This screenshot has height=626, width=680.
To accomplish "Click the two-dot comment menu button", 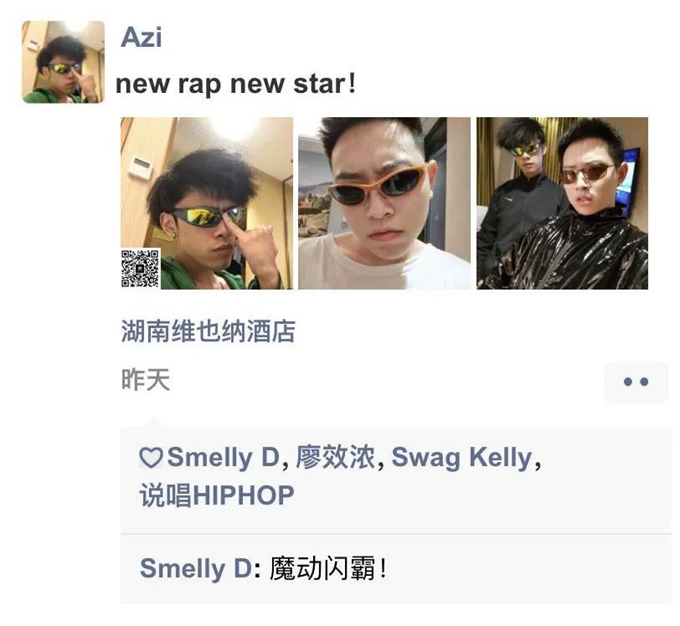I will click(636, 382).
